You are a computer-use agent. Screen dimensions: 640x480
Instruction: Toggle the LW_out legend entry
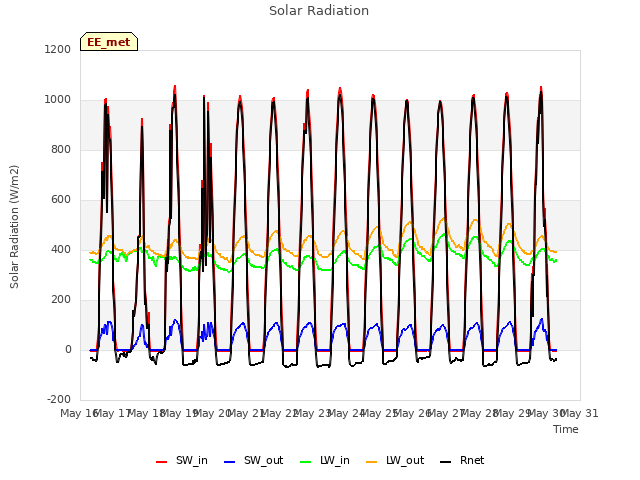(395, 460)
